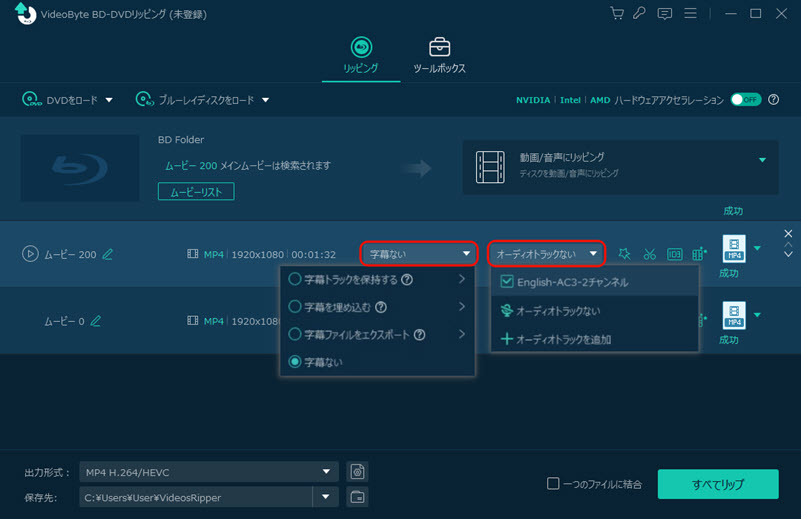
Task: Click the NVIDIA label
Action: (533, 100)
